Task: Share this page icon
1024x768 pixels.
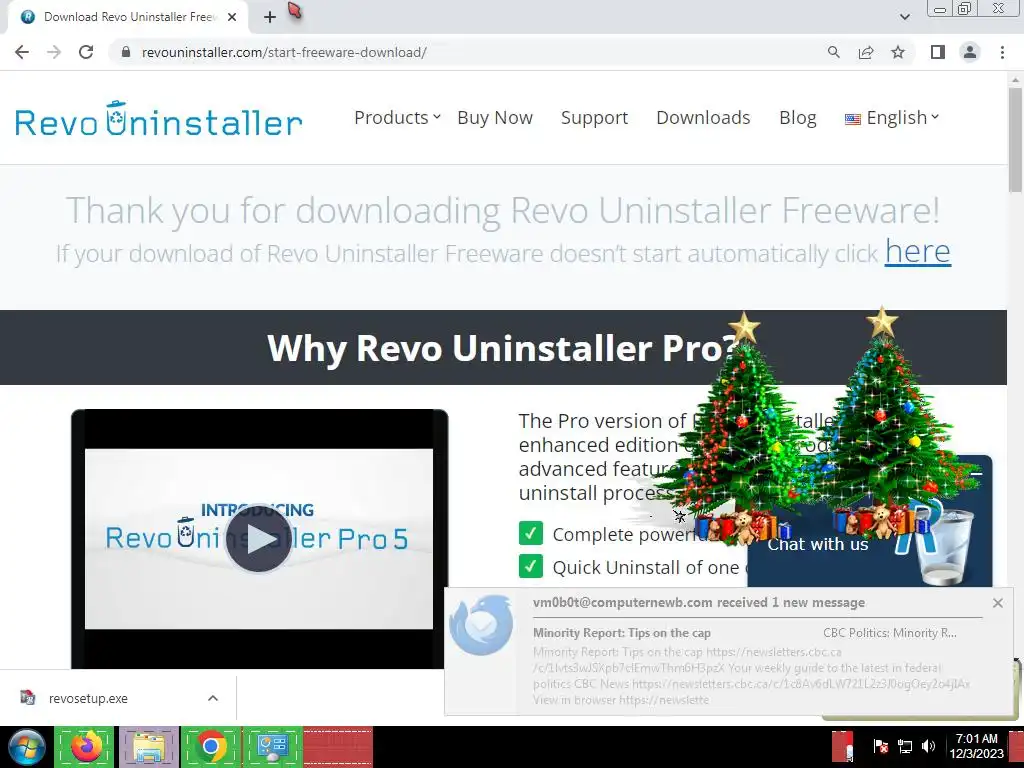Action: pos(866,52)
